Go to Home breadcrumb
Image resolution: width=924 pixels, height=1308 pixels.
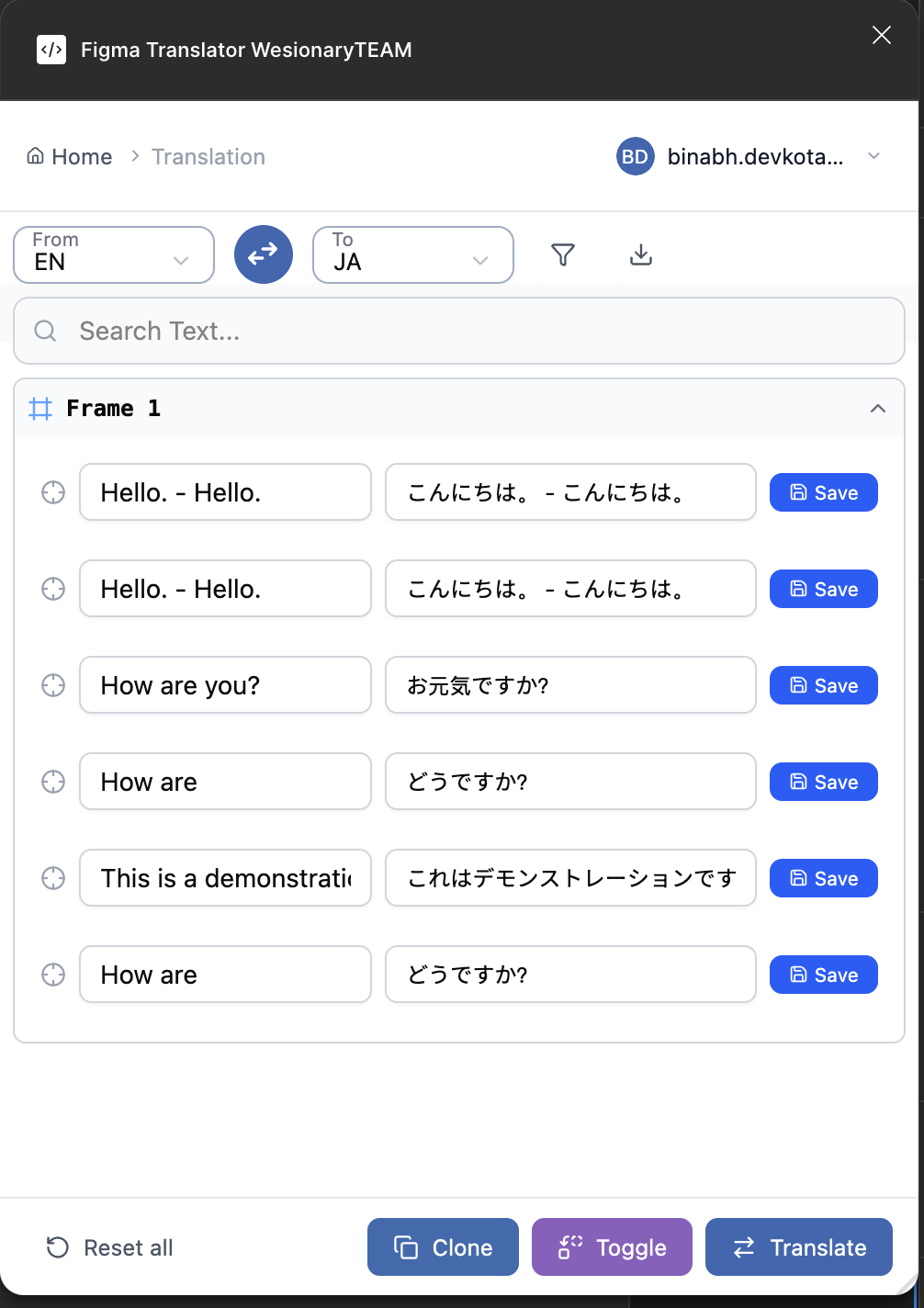(x=70, y=156)
